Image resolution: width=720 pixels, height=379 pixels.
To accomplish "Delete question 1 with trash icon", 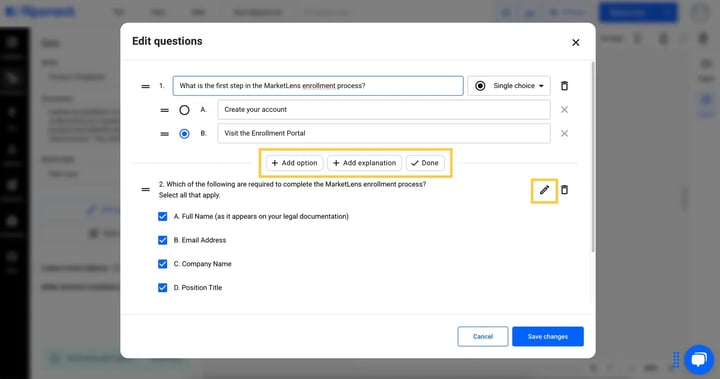I will (x=564, y=86).
